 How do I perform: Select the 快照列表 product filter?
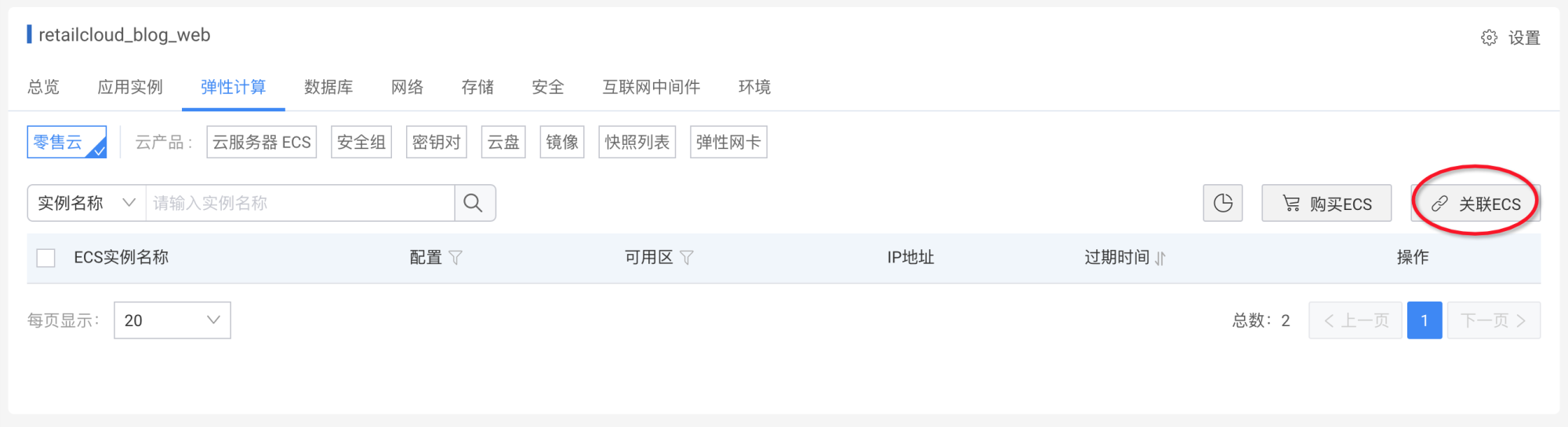637,142
